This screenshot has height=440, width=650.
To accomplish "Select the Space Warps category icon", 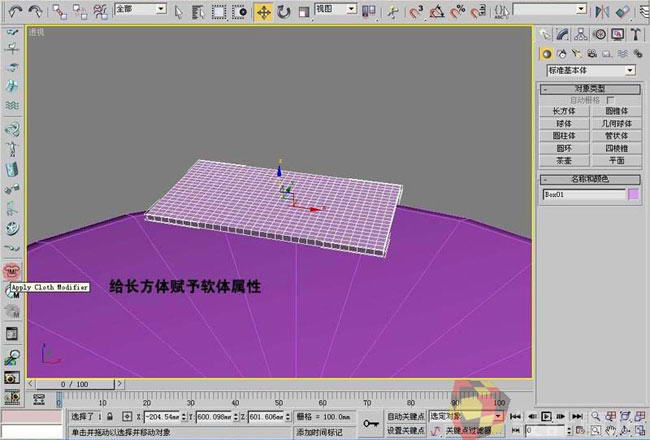I will pyautogui.click(x=622, y=54).
